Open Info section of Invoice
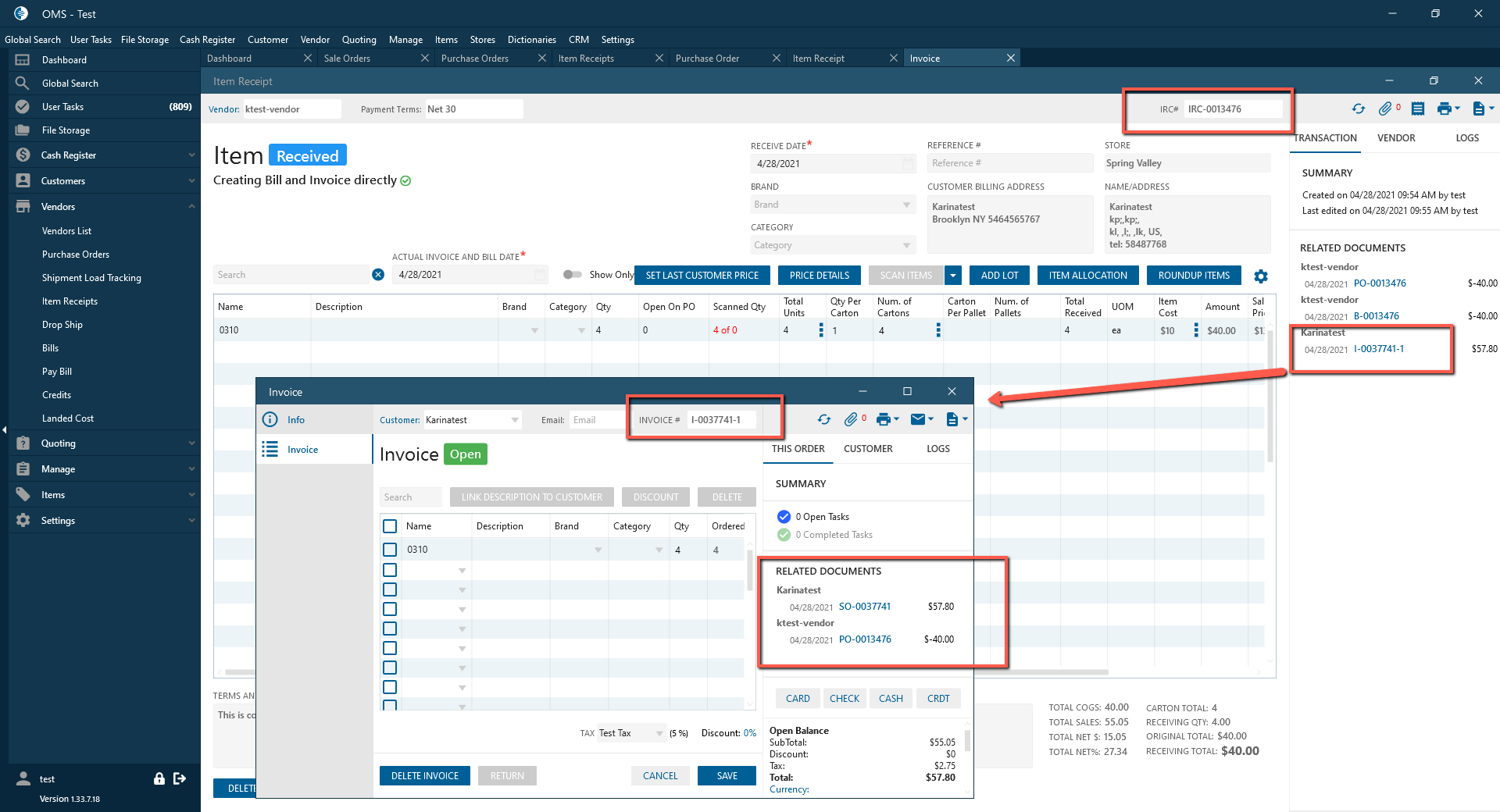Screen dimensions: 1500x812 pos(314,420)
